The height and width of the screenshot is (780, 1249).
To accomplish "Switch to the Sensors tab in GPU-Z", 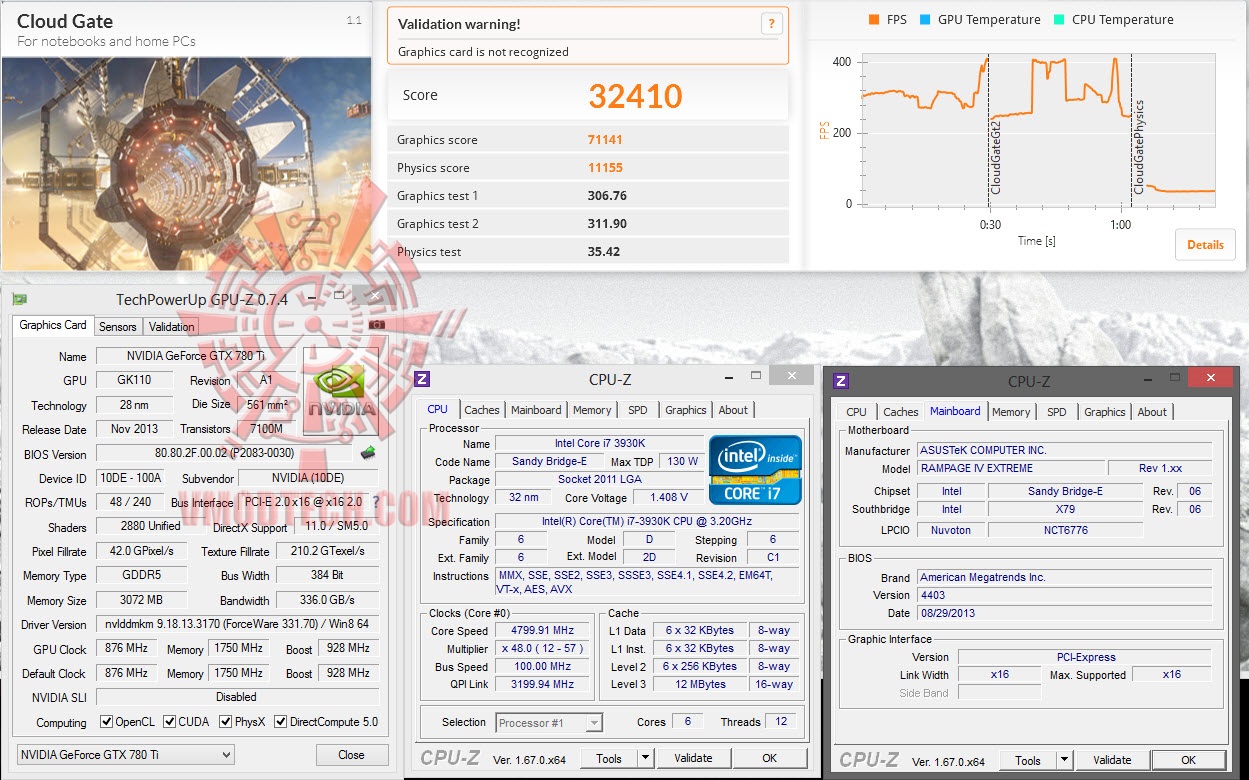I will click(x=117, y=327).
